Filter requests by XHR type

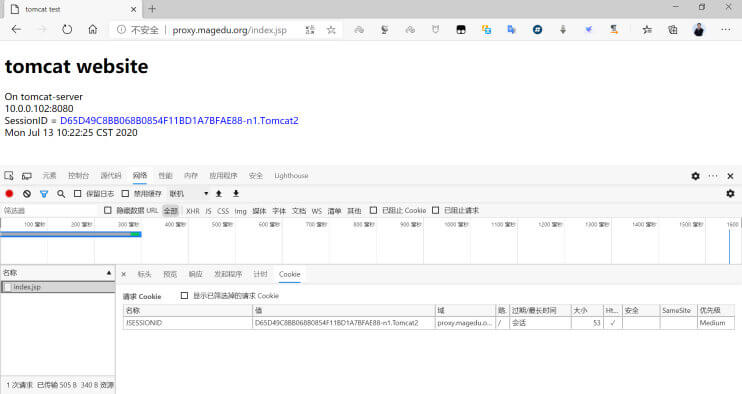point(193,211)
